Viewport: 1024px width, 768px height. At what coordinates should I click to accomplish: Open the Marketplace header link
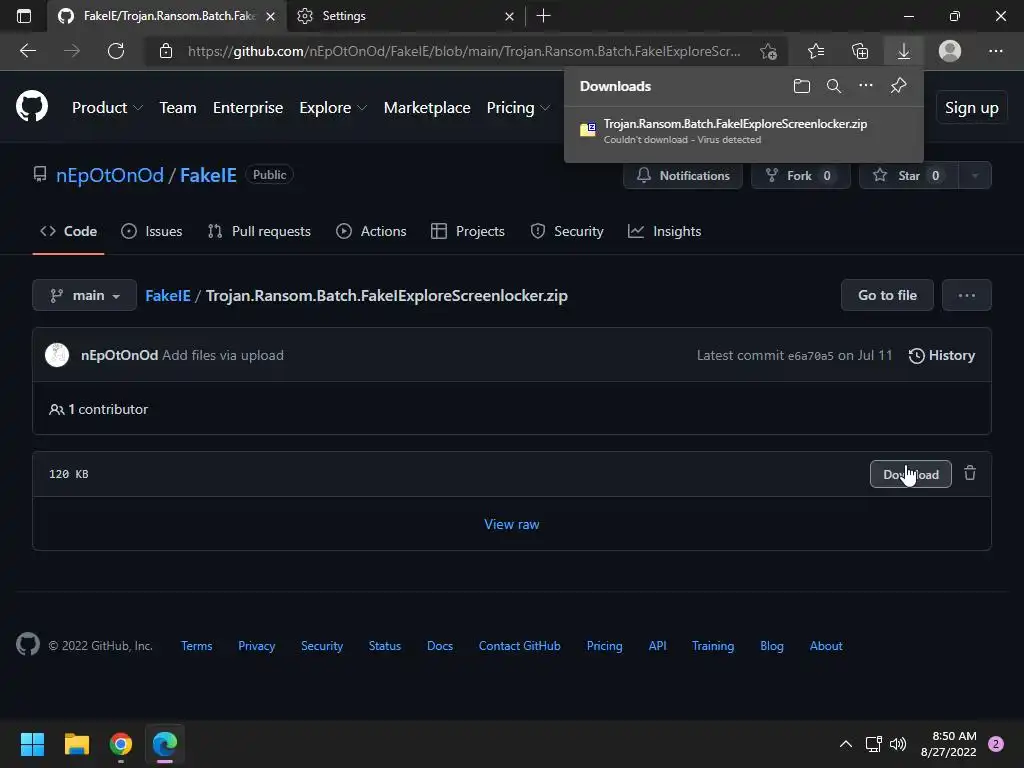(427, 108)
